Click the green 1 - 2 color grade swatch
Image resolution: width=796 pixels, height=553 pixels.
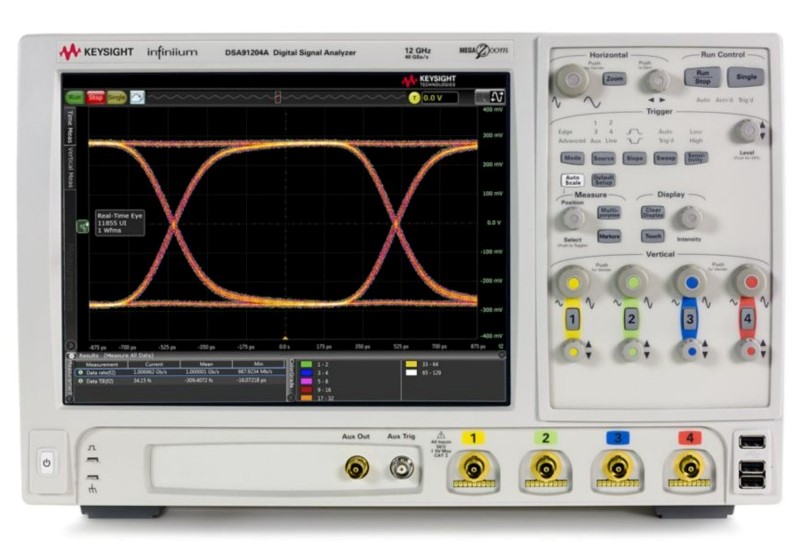pos(306,364)
